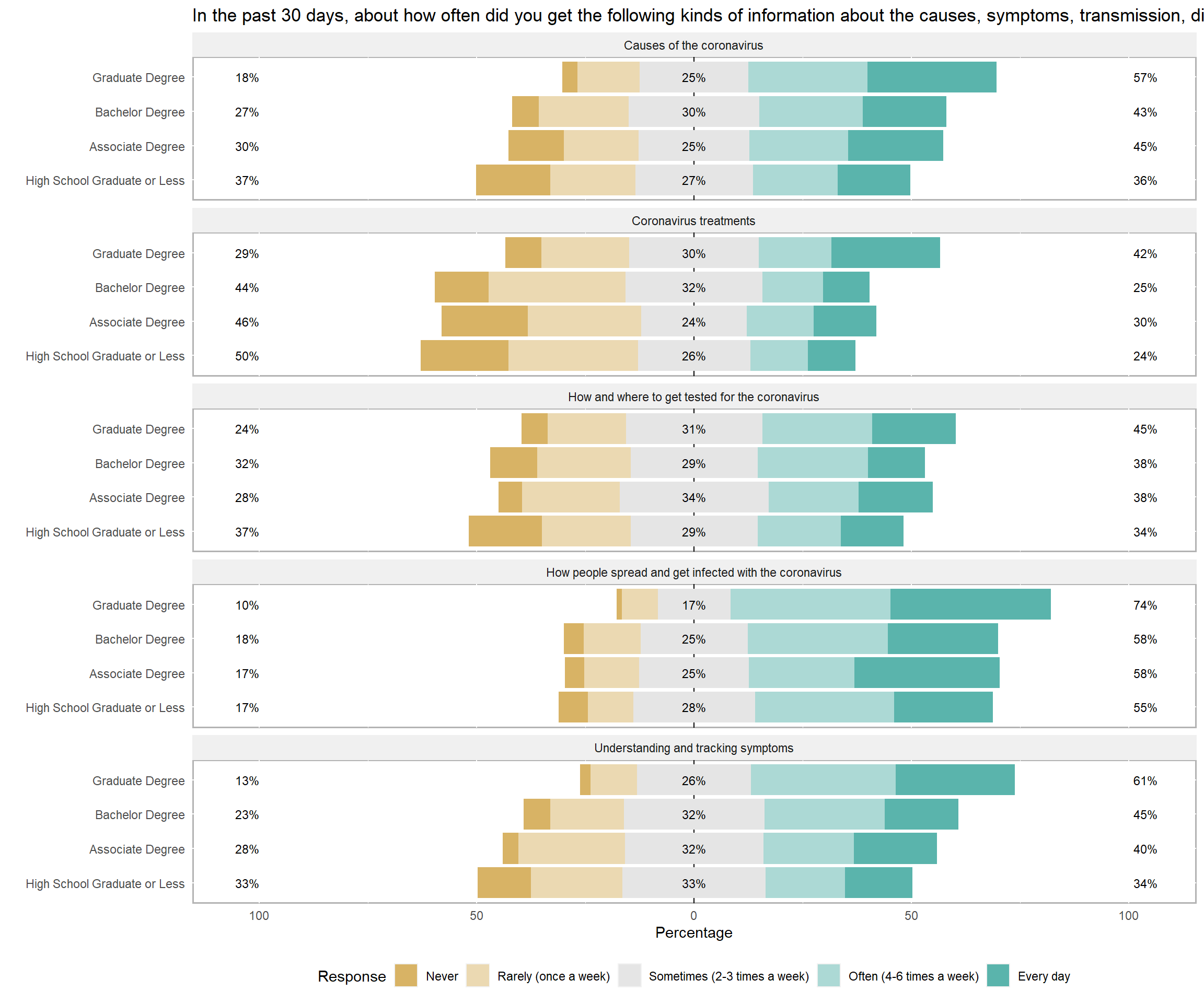This screenshot has width=1204, height=1003.
Task: Click the Rarely (once a week) legend swatch
Action: (x=478, y=976)
